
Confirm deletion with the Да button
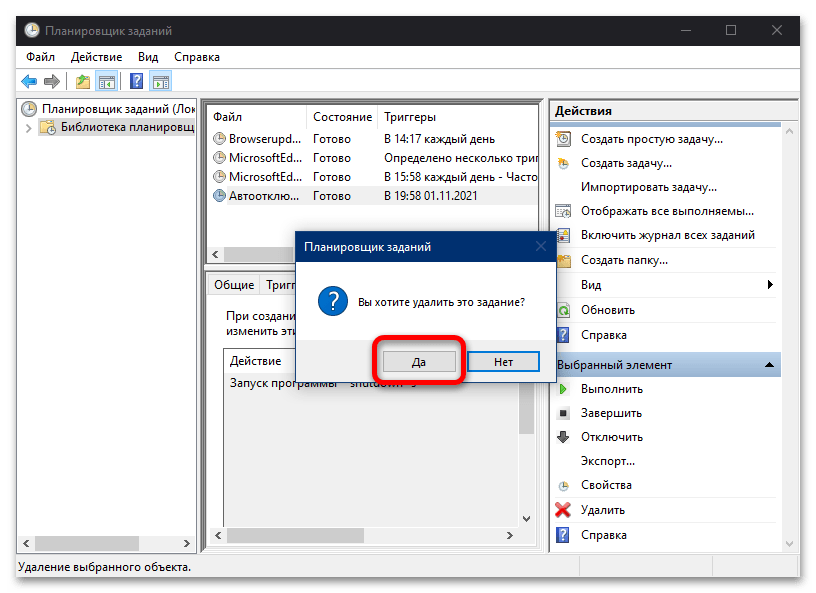point(419,361)
